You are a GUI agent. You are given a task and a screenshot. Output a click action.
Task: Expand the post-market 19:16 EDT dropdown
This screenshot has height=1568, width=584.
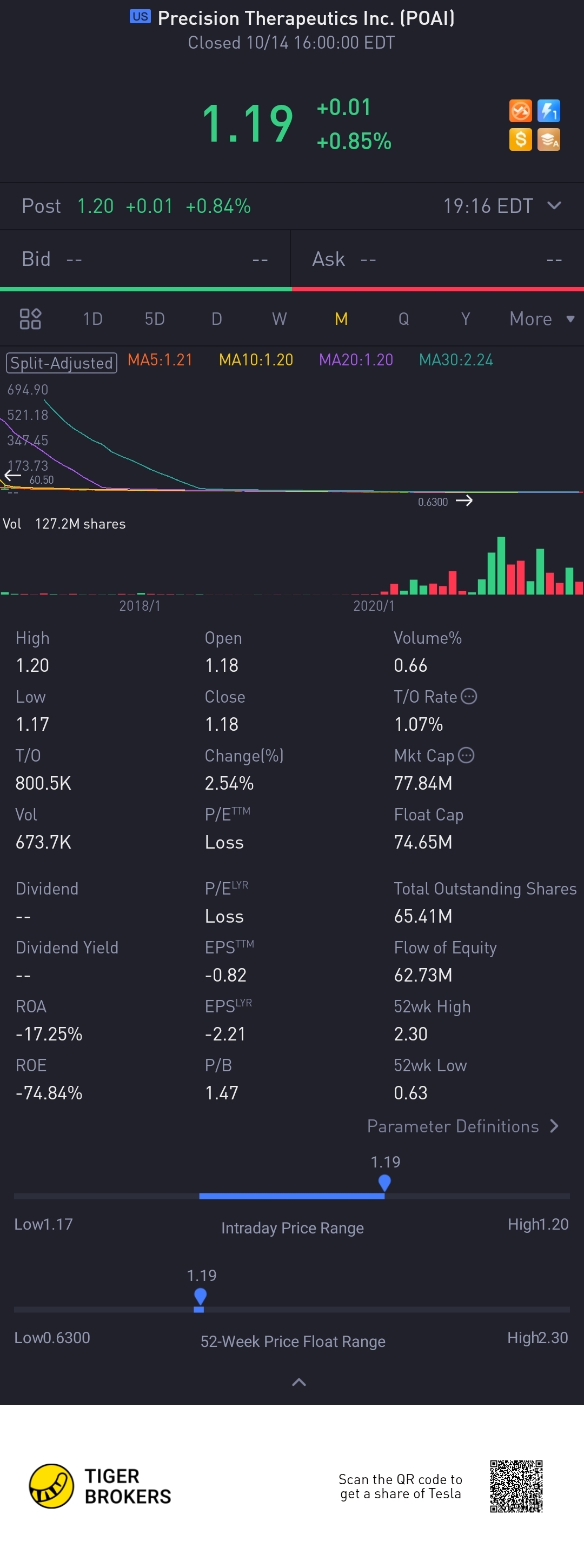(x=554, y=206)
